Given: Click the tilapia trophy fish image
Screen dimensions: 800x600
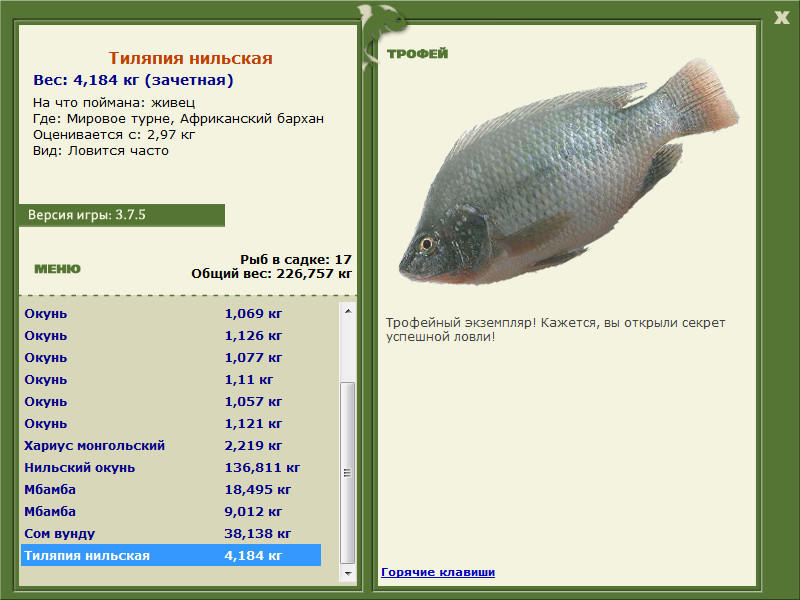Looking at the screenshot, I should [568, 172].
